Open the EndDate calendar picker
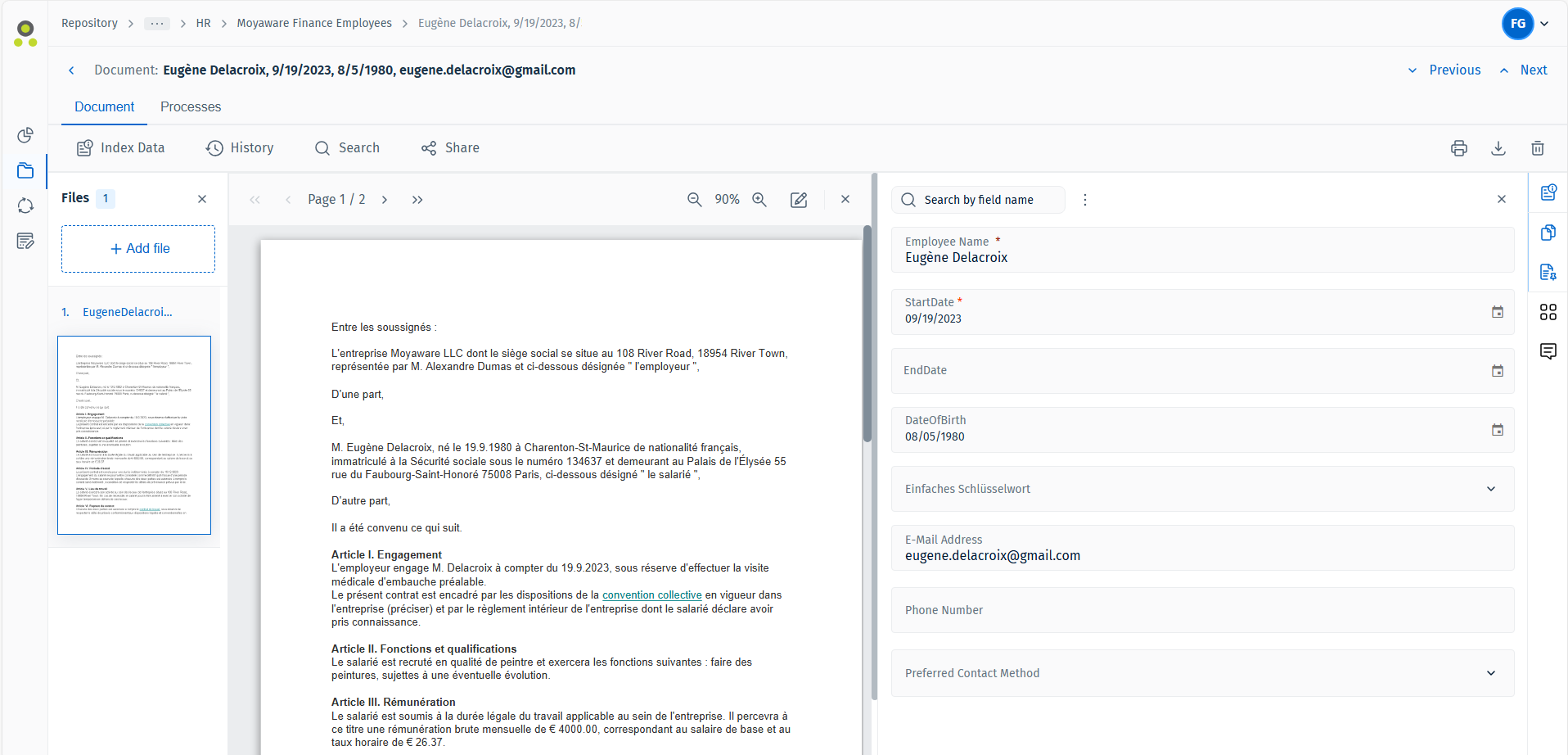The image size is (1568, 755). (1498, 370)
